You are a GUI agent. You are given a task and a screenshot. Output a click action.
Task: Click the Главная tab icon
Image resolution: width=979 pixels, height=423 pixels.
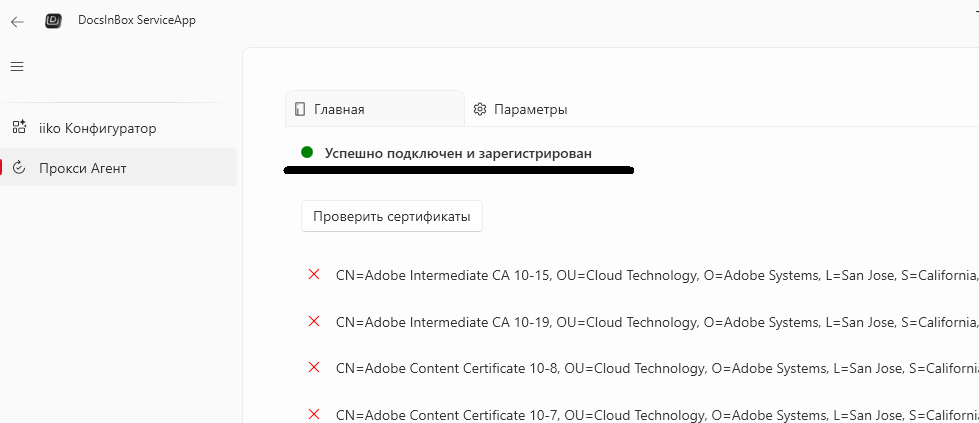coord(300,109)
